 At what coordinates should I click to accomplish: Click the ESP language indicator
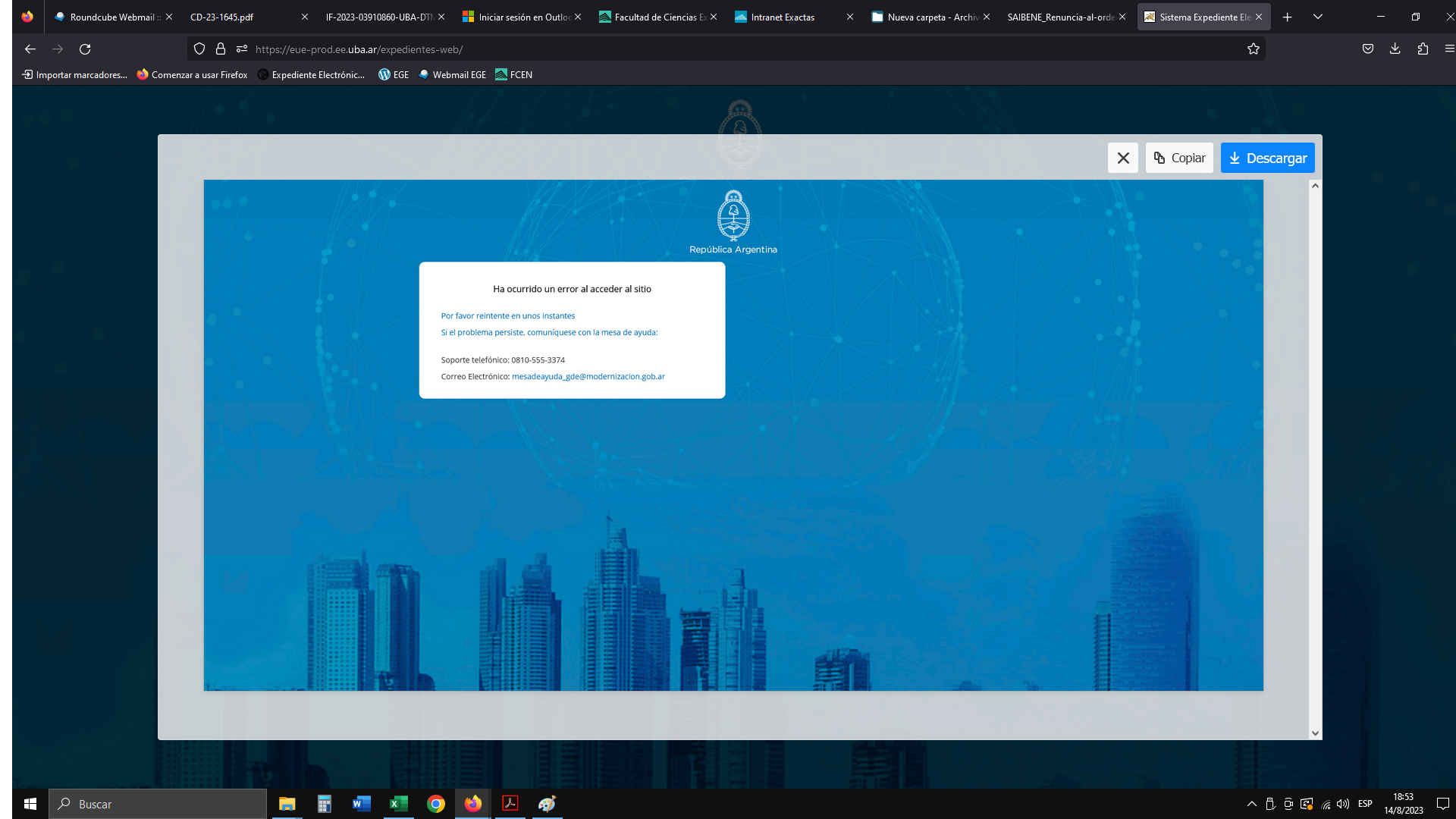1365,804
